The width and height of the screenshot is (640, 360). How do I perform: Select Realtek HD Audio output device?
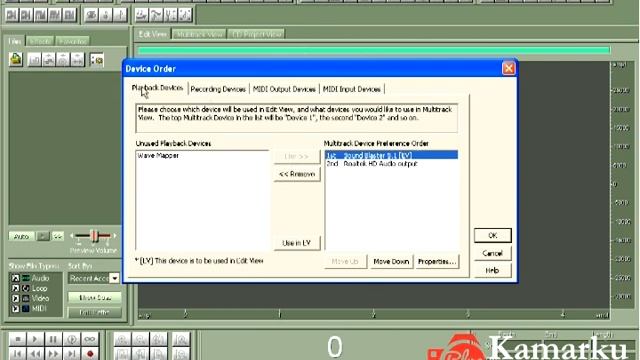coord(391,164)
